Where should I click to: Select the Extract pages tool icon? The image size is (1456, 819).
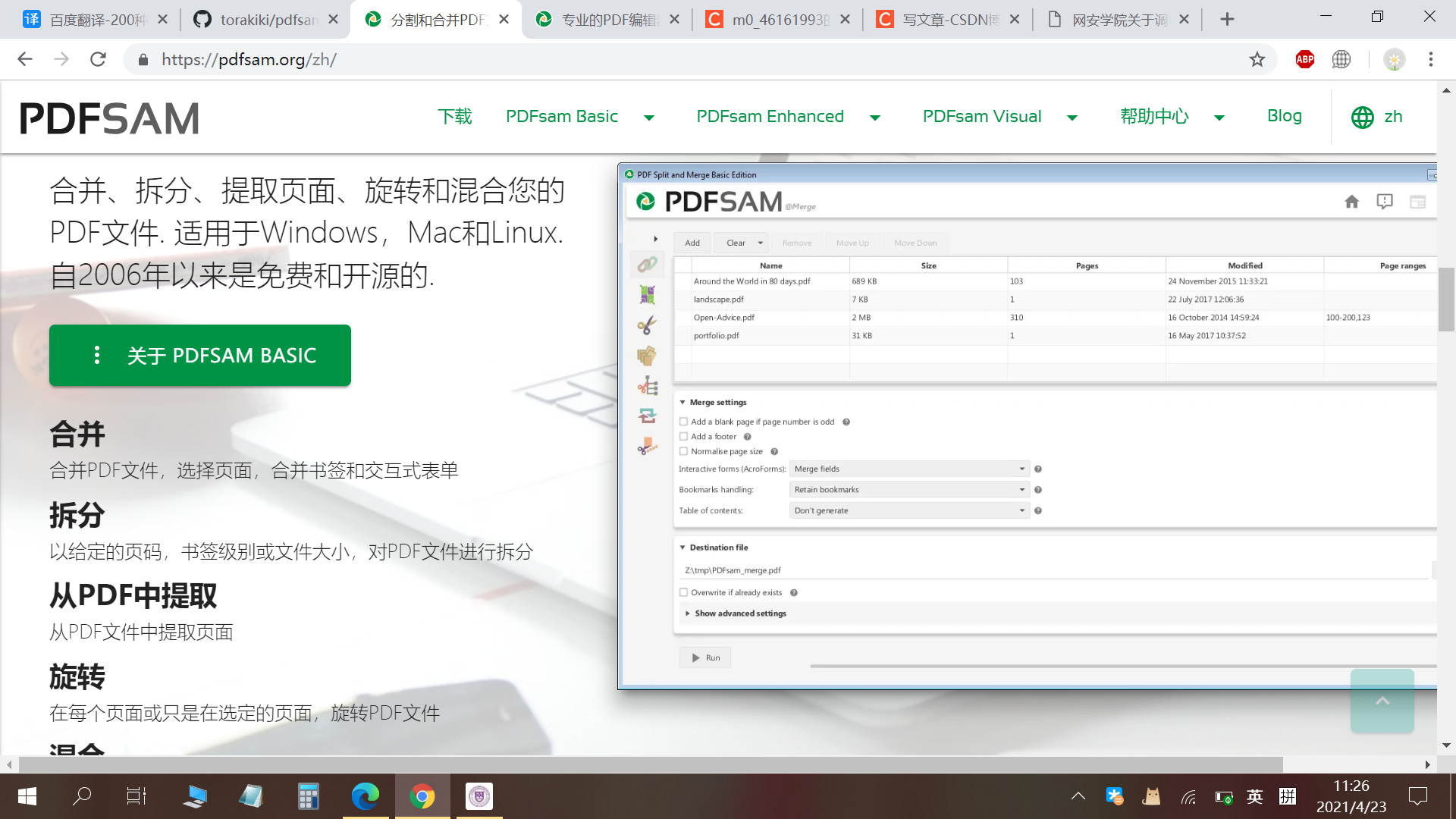pyautogui.click(x=647, y=356)
